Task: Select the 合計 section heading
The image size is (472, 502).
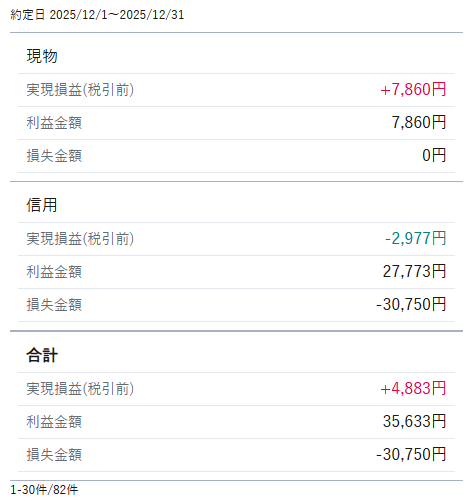Action: 42,355
